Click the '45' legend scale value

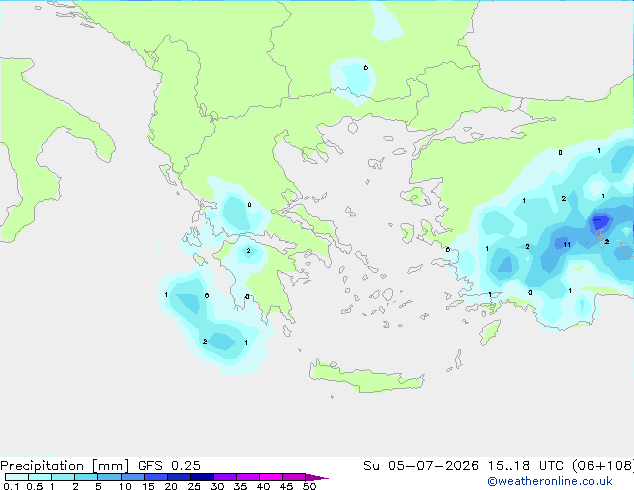(x=286, y=486)
